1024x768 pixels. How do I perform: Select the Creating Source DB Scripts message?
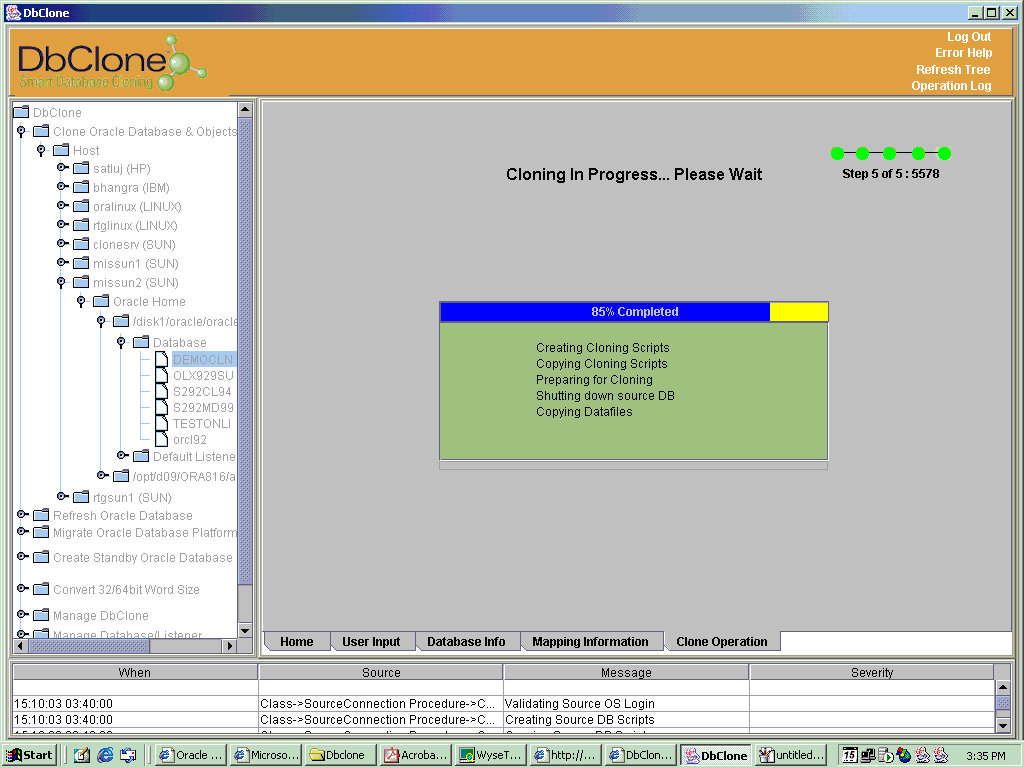click(579, 720)
